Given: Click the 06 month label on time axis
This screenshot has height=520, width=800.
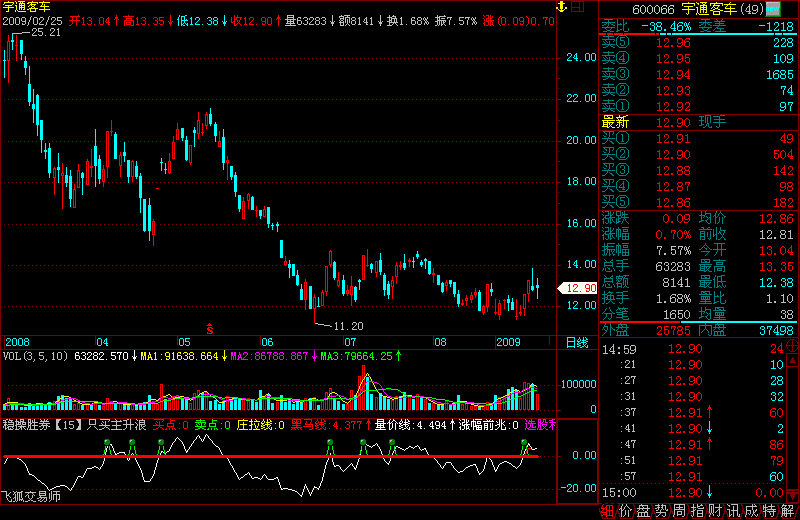Looking at the screenshot, I should click(267, 342).
